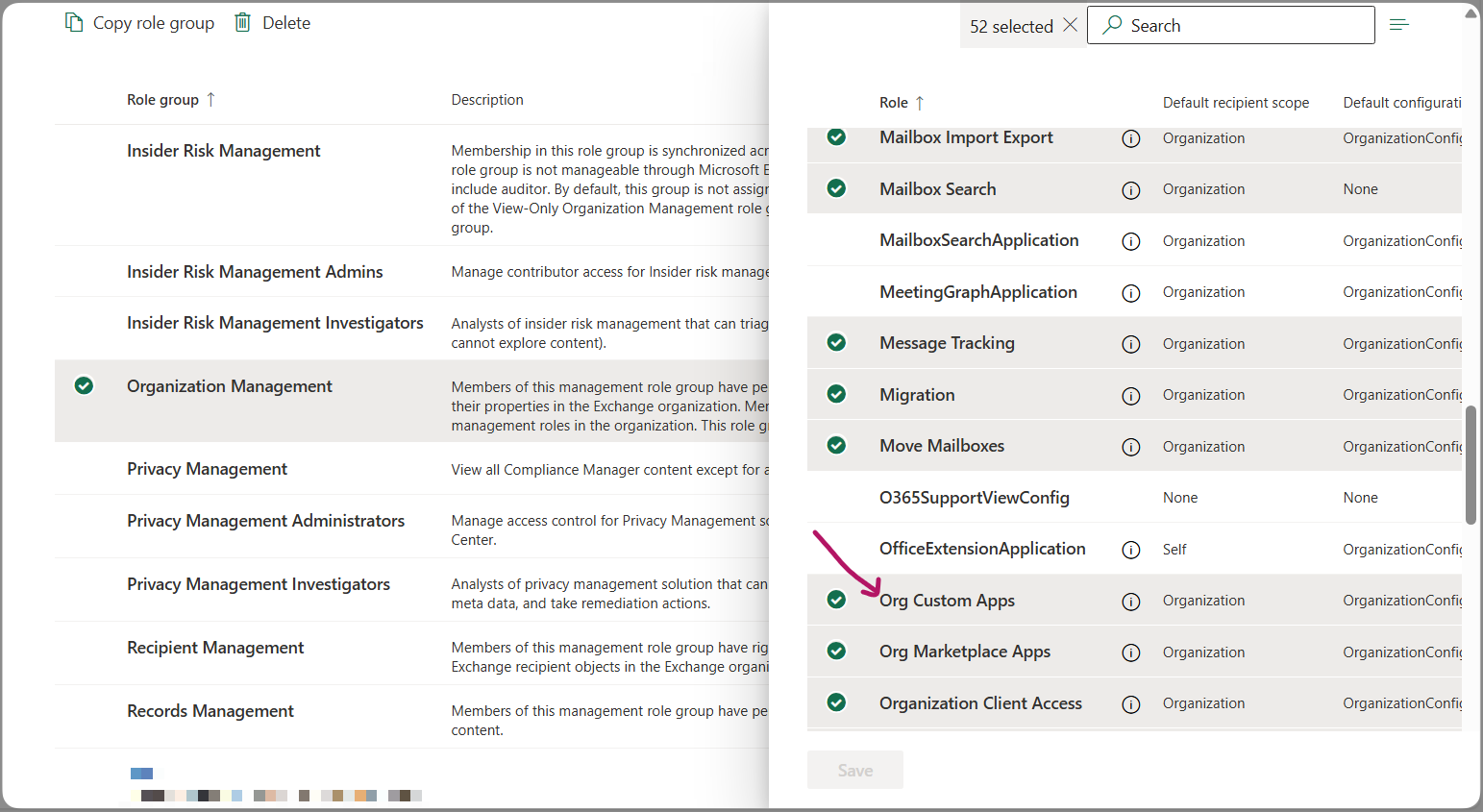Uncheck the Move Mailboxes role
1483x812 pixels.
(x=836, y=445)
